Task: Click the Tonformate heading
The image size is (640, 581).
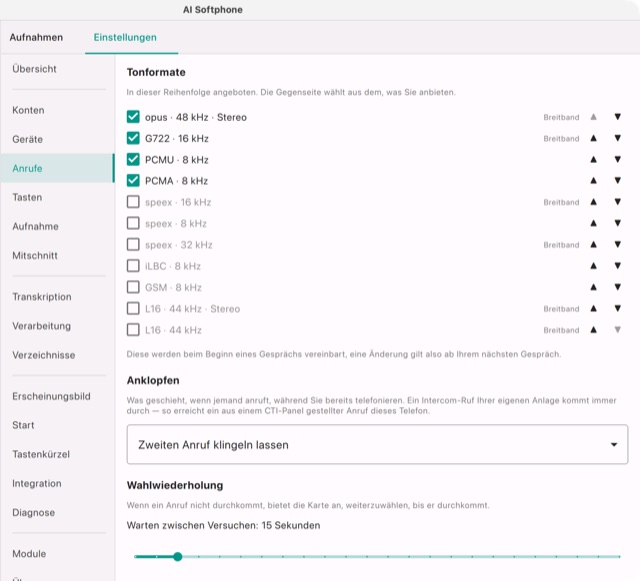Action: tap(156, 72)
